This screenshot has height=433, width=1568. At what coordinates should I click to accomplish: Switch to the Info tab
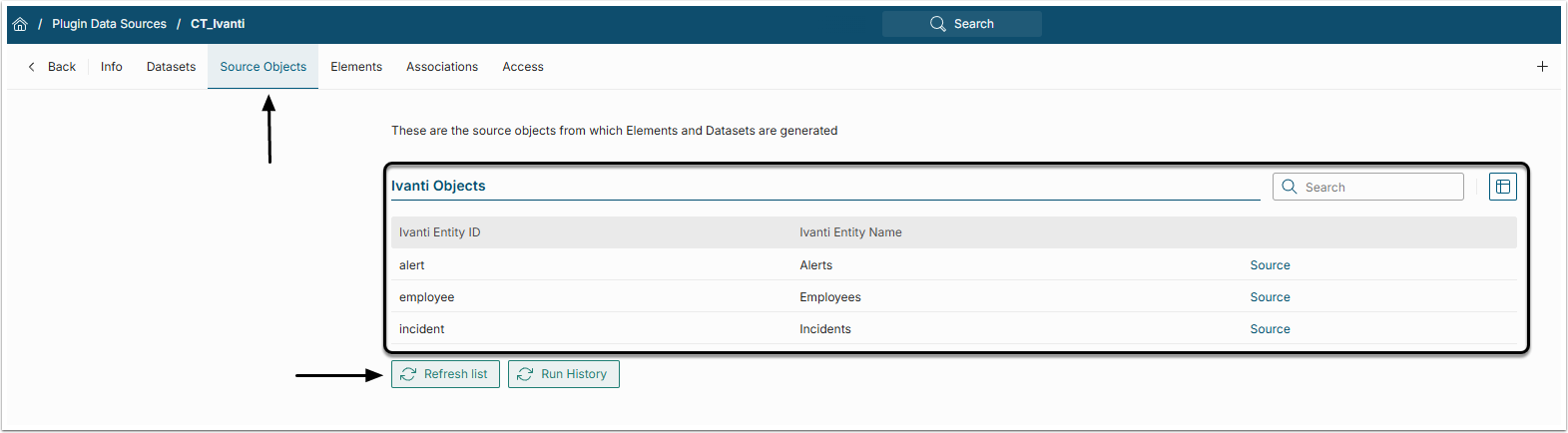pos(111,67)
